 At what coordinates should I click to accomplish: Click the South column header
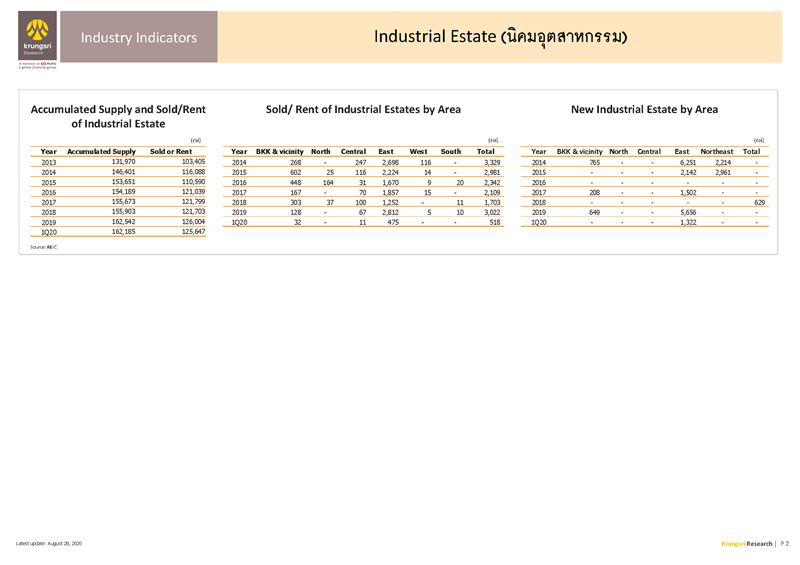(451, 150)
